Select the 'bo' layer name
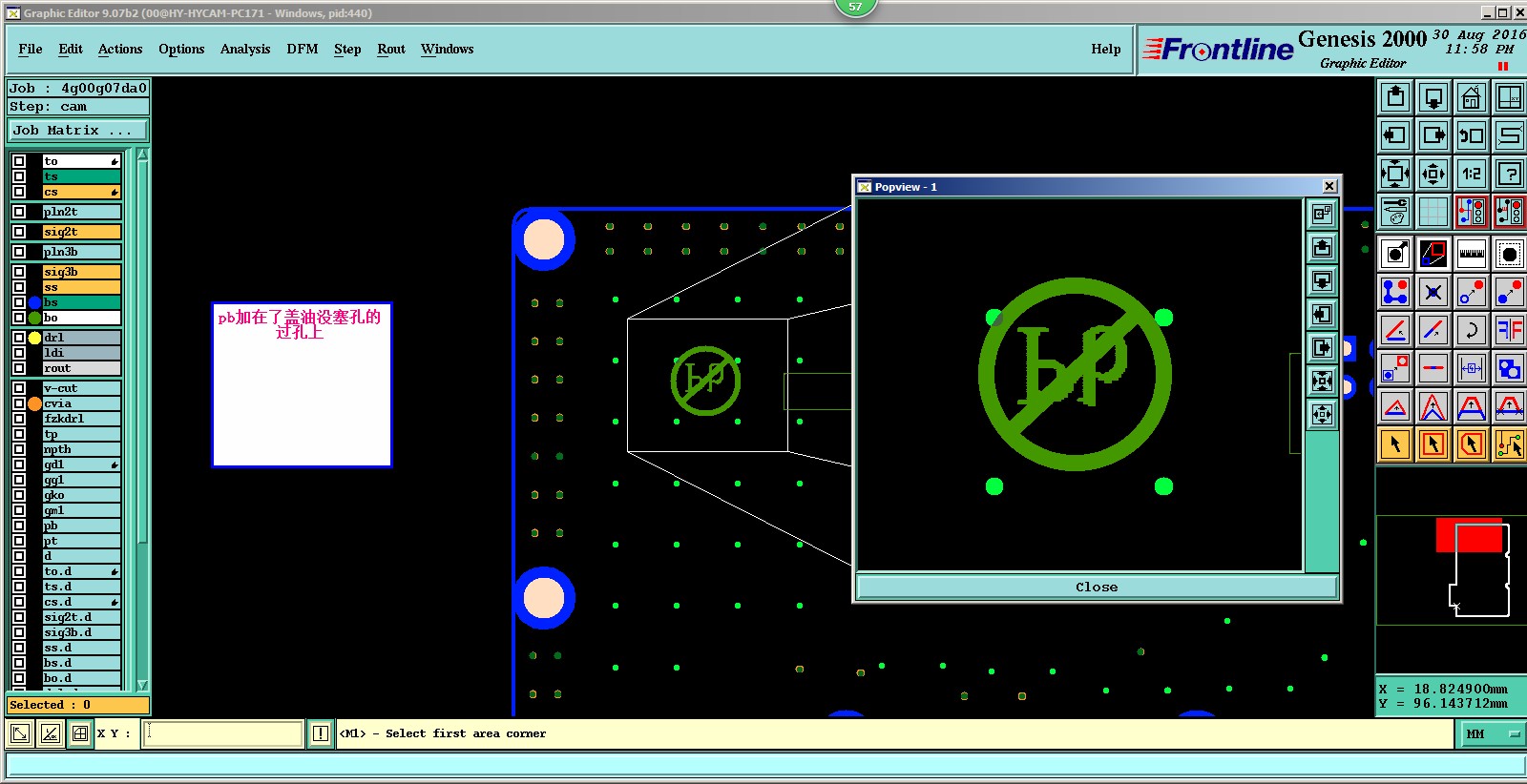This screenshot has height=784, width=1527. (x=82, y=318)
